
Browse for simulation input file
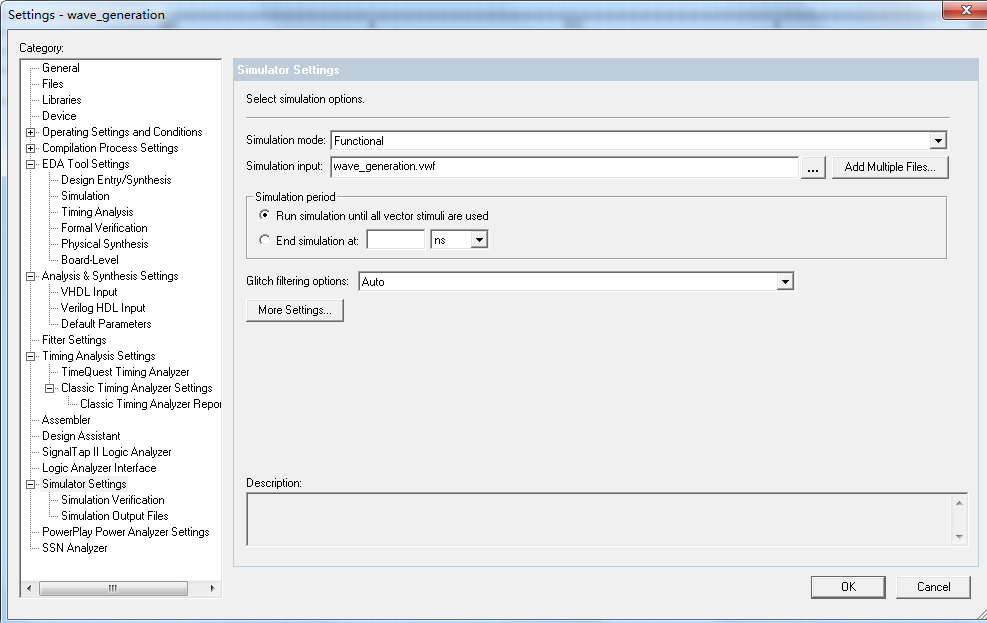[x=813, y=167]
